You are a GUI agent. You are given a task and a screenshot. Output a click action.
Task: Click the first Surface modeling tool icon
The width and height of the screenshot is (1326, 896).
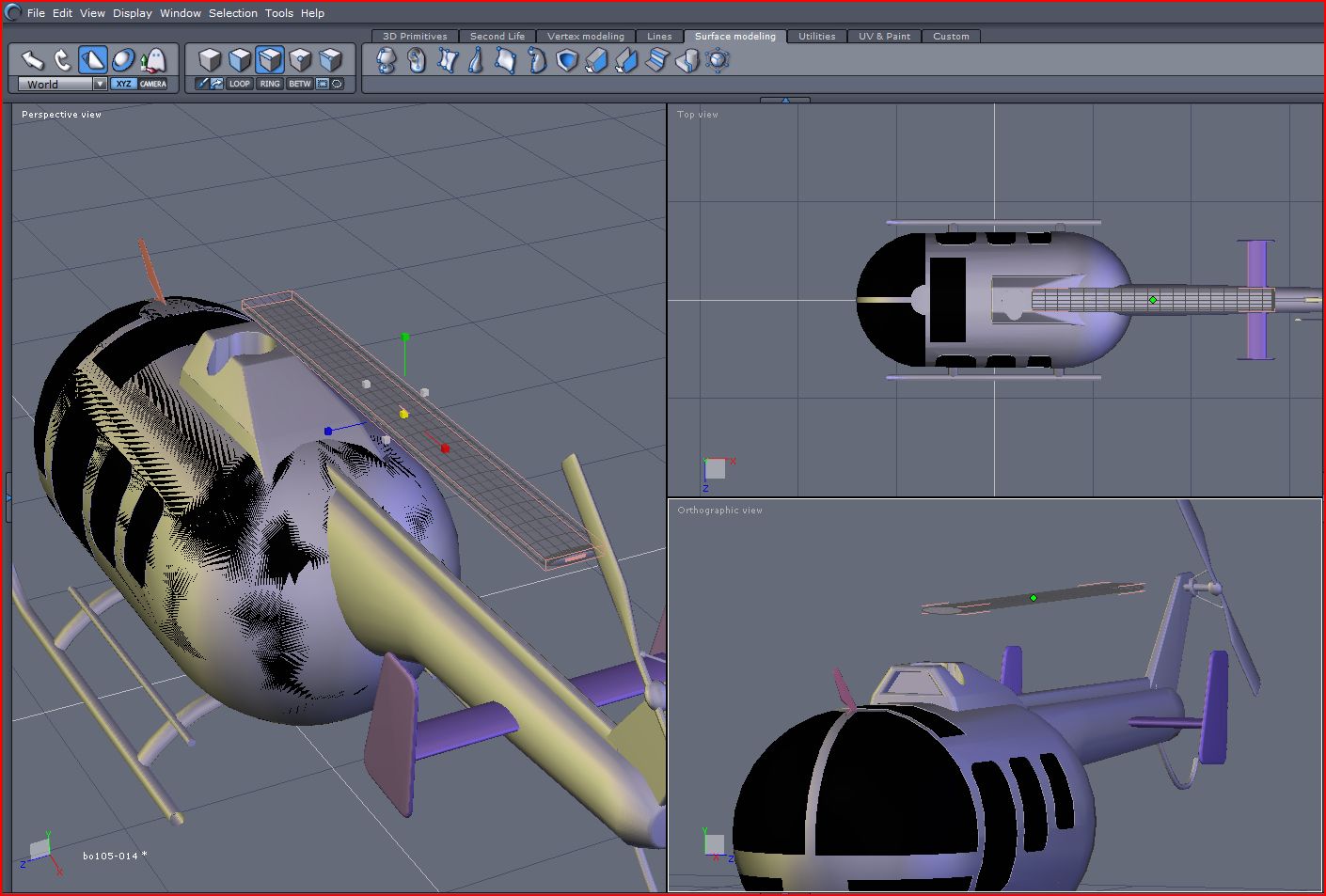[x=387, y=61]
